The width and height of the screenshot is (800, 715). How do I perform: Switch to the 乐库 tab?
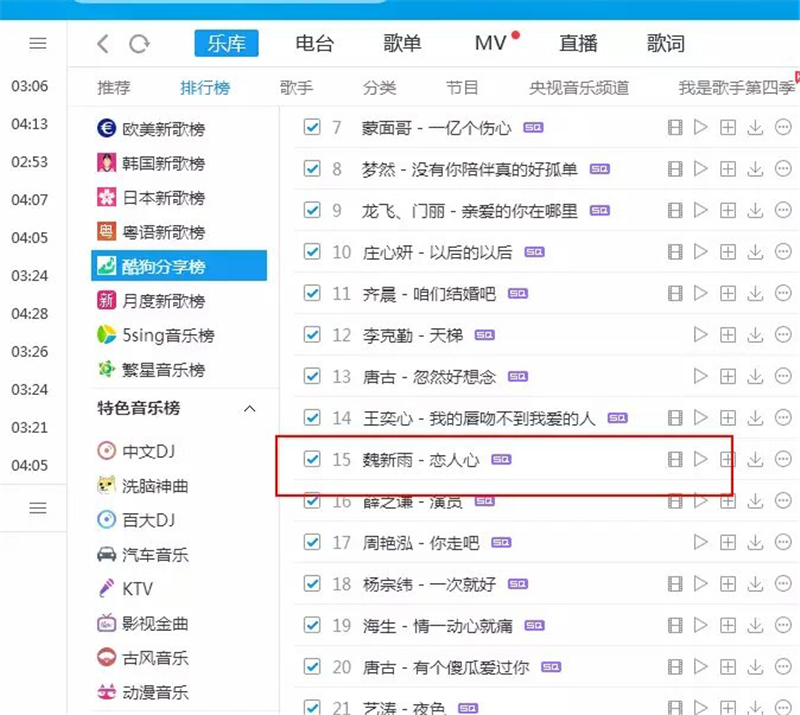(x=226, y=43)
